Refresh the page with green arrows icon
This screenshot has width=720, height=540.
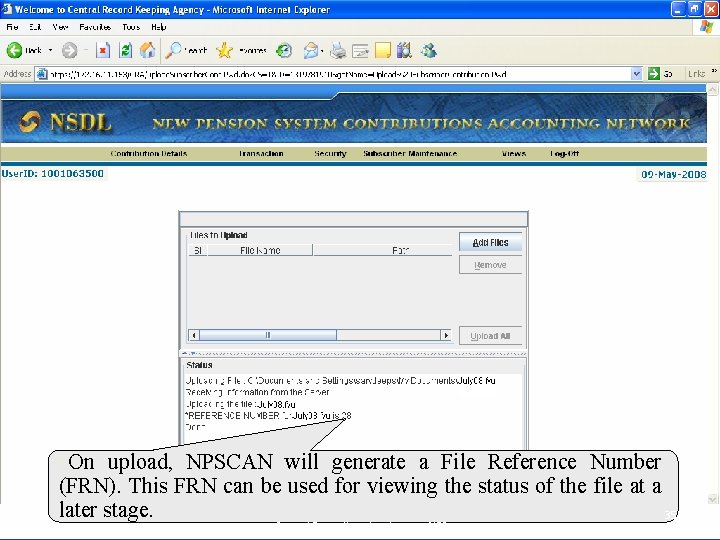[125, 50]
